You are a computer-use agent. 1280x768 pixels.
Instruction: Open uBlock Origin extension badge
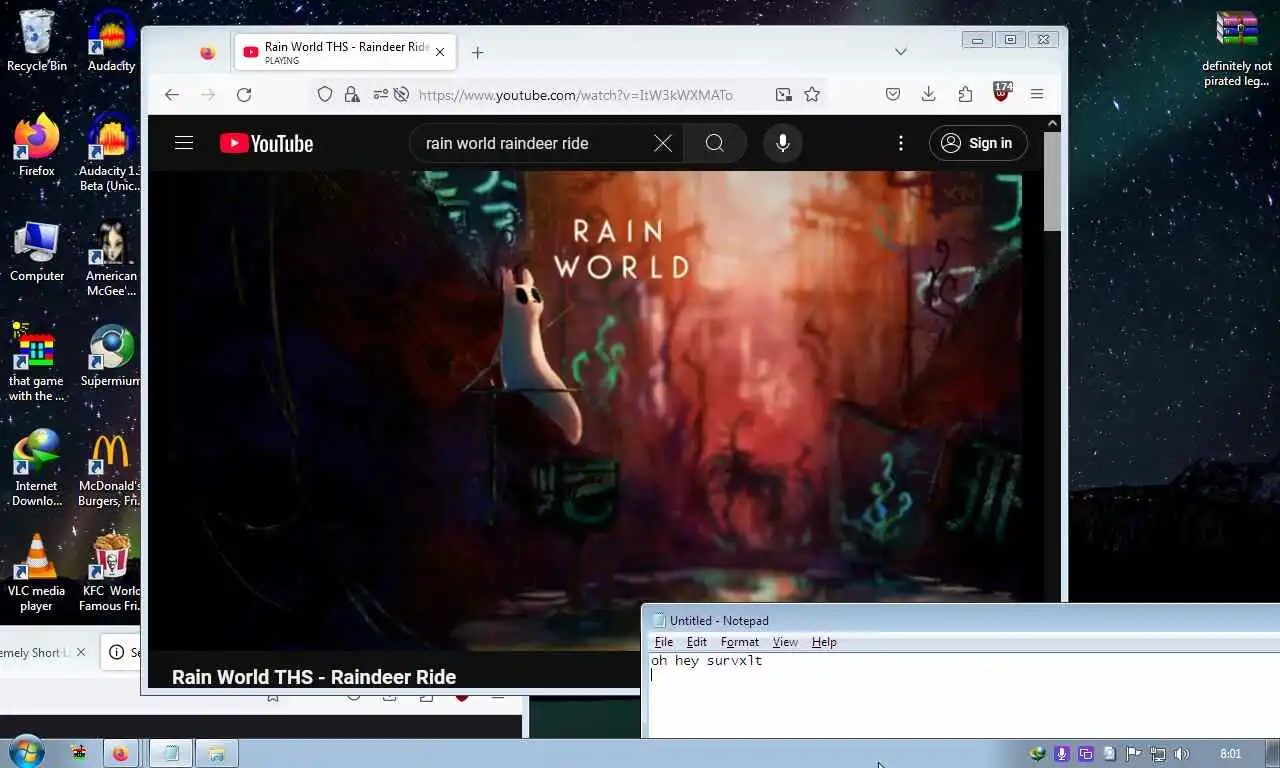(x=1002, y=92)
